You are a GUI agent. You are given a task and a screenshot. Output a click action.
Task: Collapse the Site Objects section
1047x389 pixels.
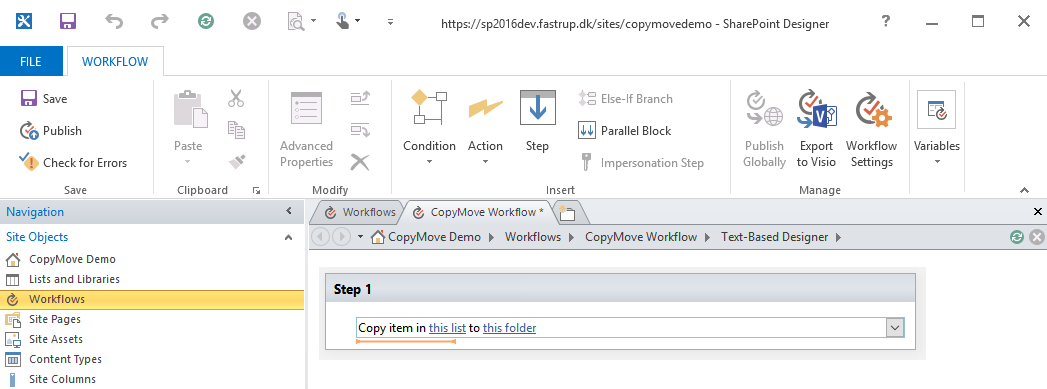tap(288, 237)
